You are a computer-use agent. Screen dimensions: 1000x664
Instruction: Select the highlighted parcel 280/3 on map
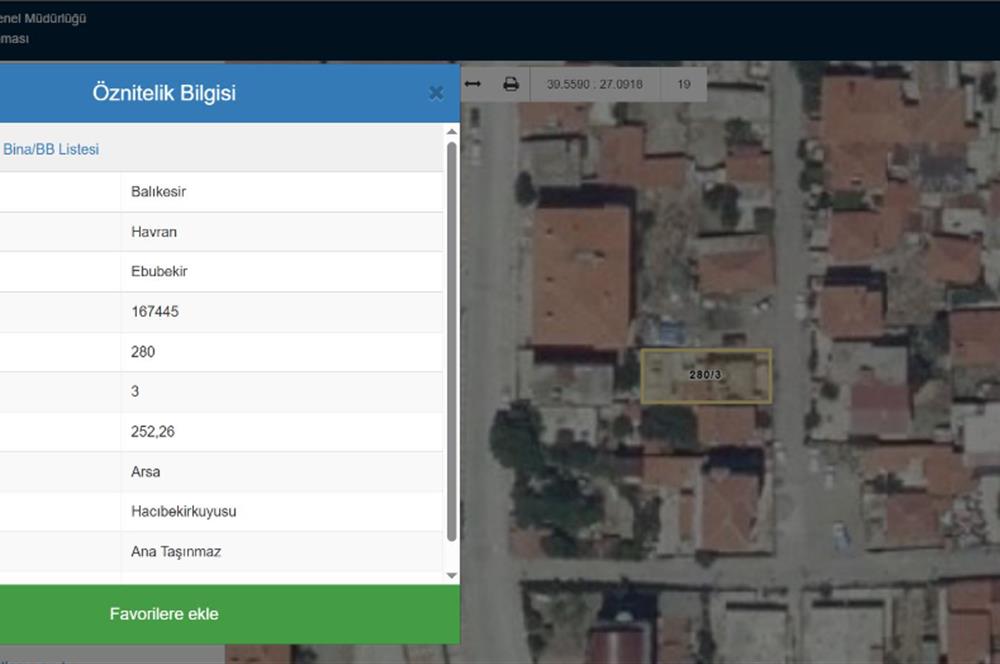point(706,376)
